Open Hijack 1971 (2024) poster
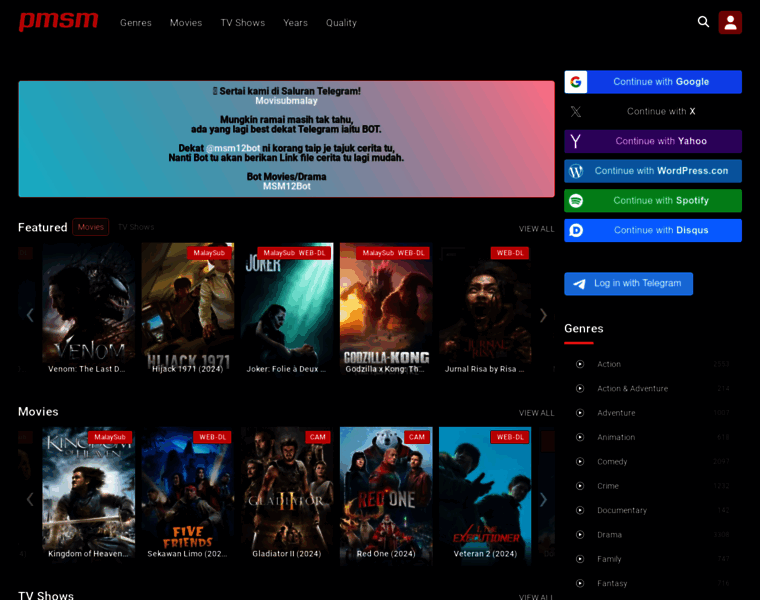 [x=188, y=310]
